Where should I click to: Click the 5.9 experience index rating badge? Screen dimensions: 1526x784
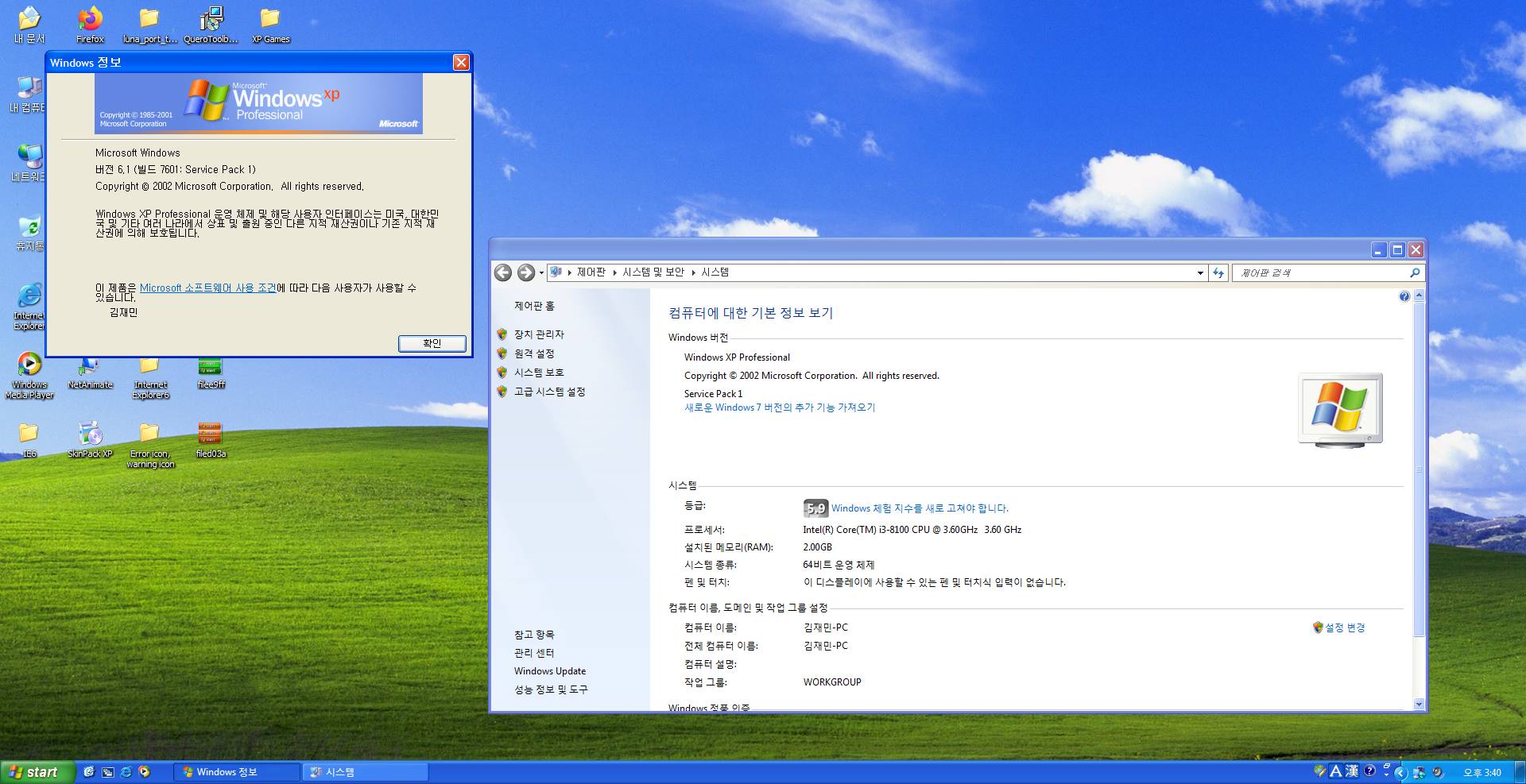click(815, 508)
